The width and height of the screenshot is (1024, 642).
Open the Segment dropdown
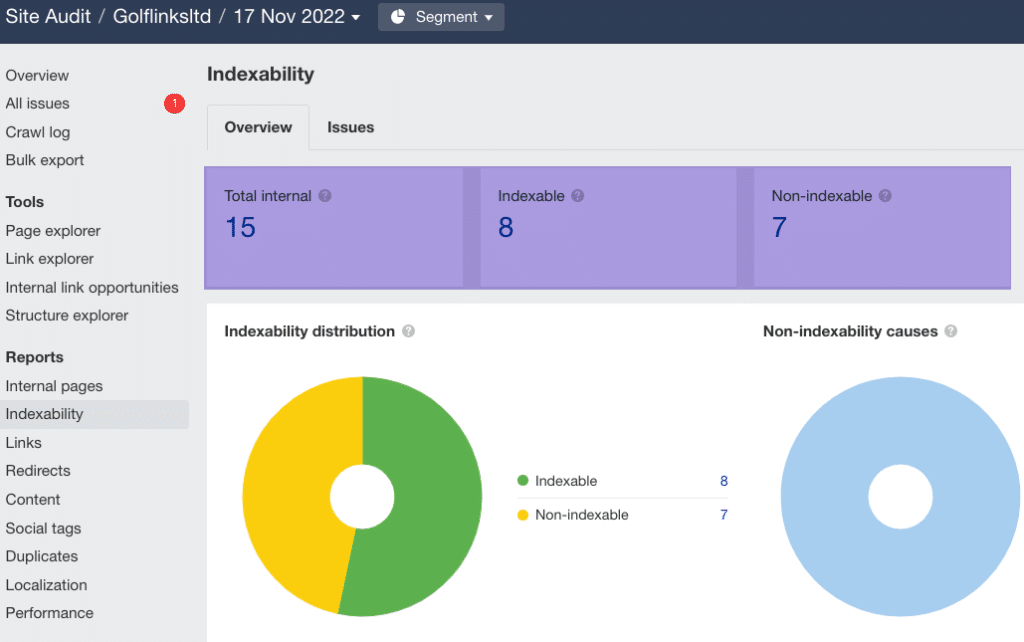[x=441, y=17]
